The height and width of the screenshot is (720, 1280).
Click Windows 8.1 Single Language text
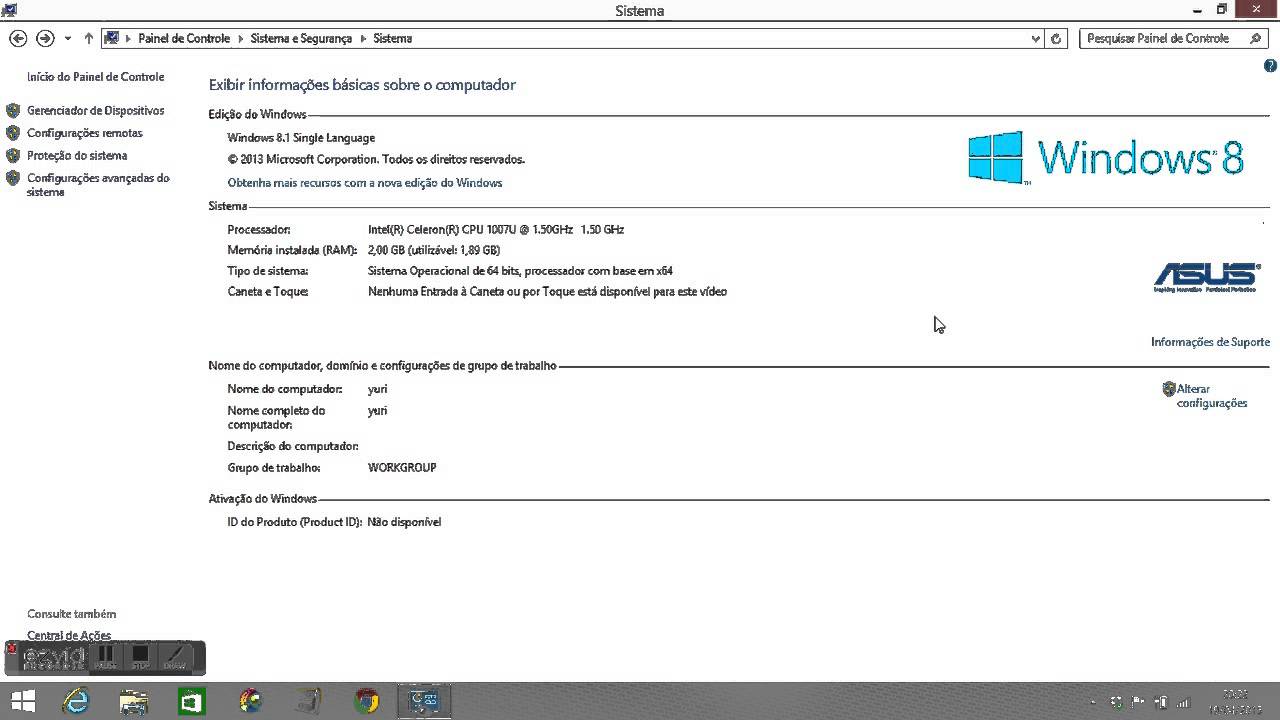(301, 138)
